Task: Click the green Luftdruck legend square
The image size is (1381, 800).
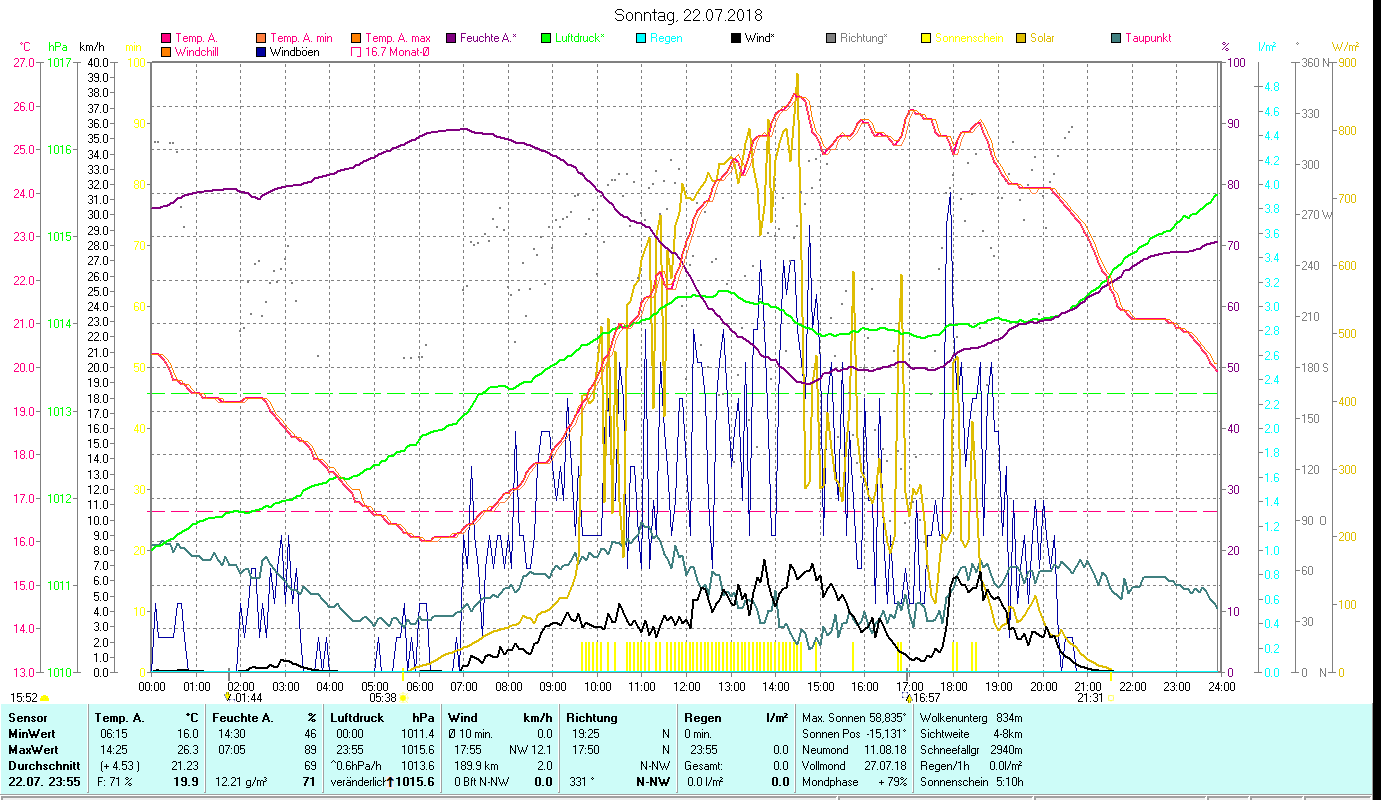Action: click(545, 39)
